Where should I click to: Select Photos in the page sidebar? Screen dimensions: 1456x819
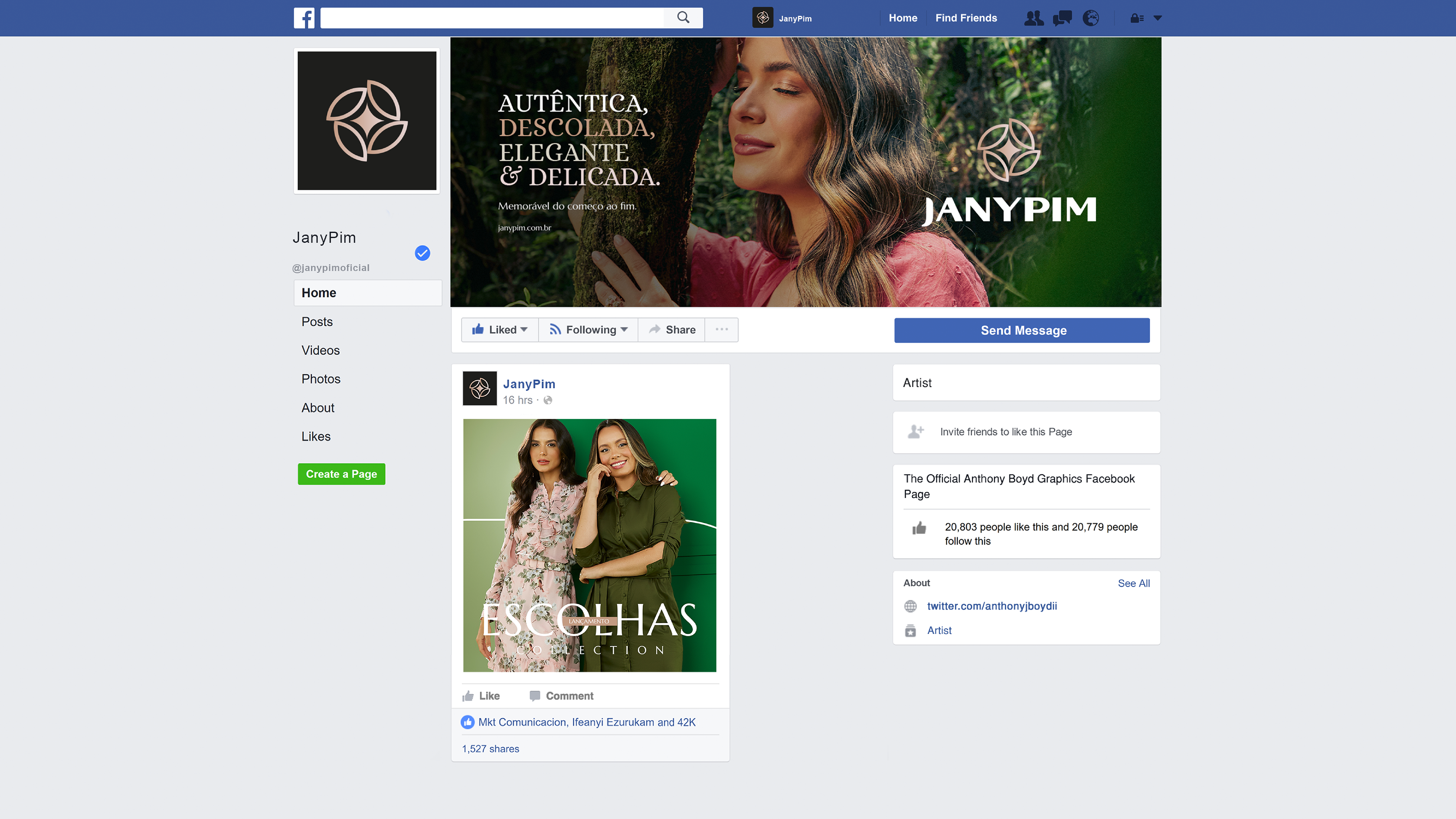point(320,379)
